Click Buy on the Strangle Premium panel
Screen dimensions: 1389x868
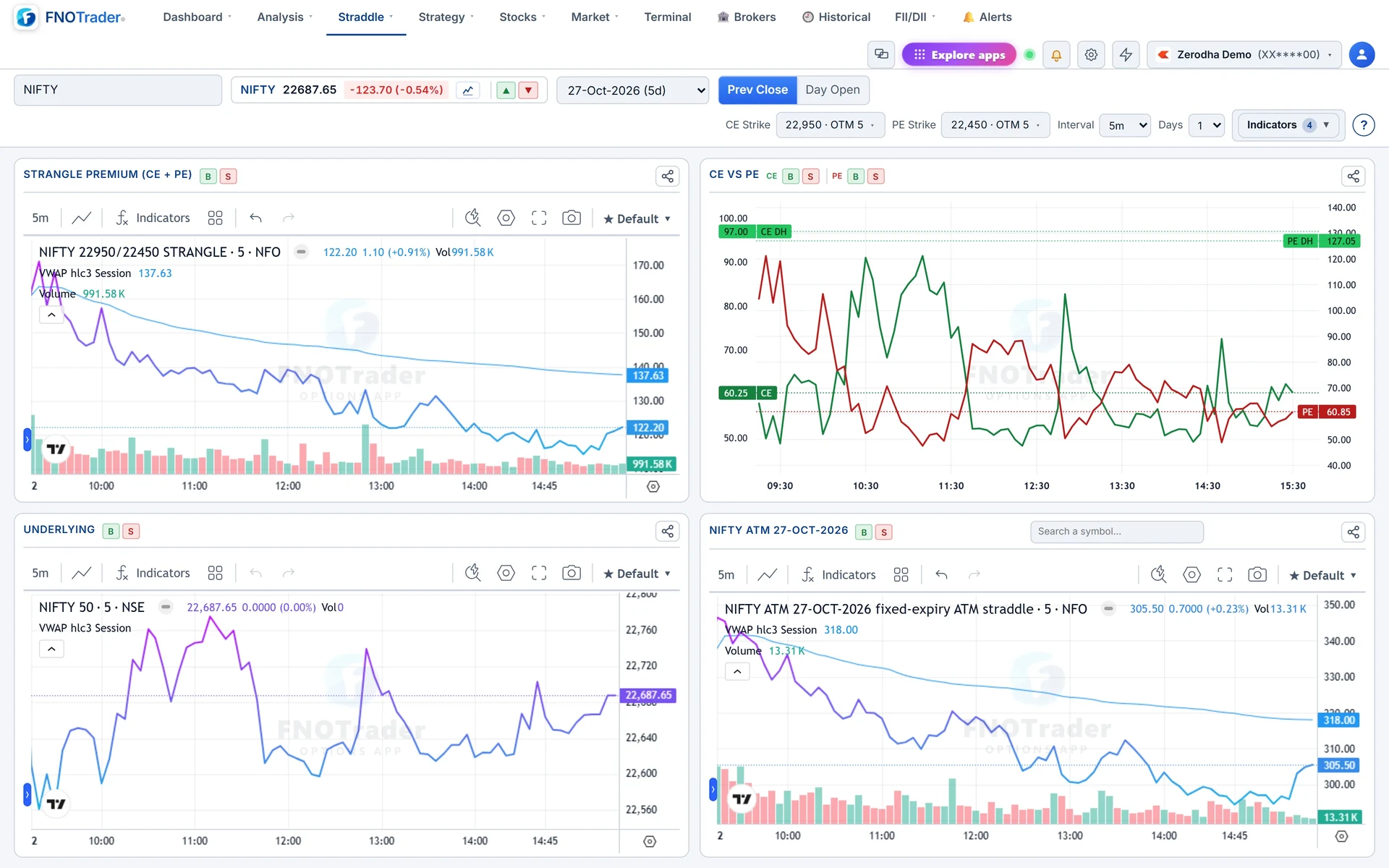pos(208,176)
